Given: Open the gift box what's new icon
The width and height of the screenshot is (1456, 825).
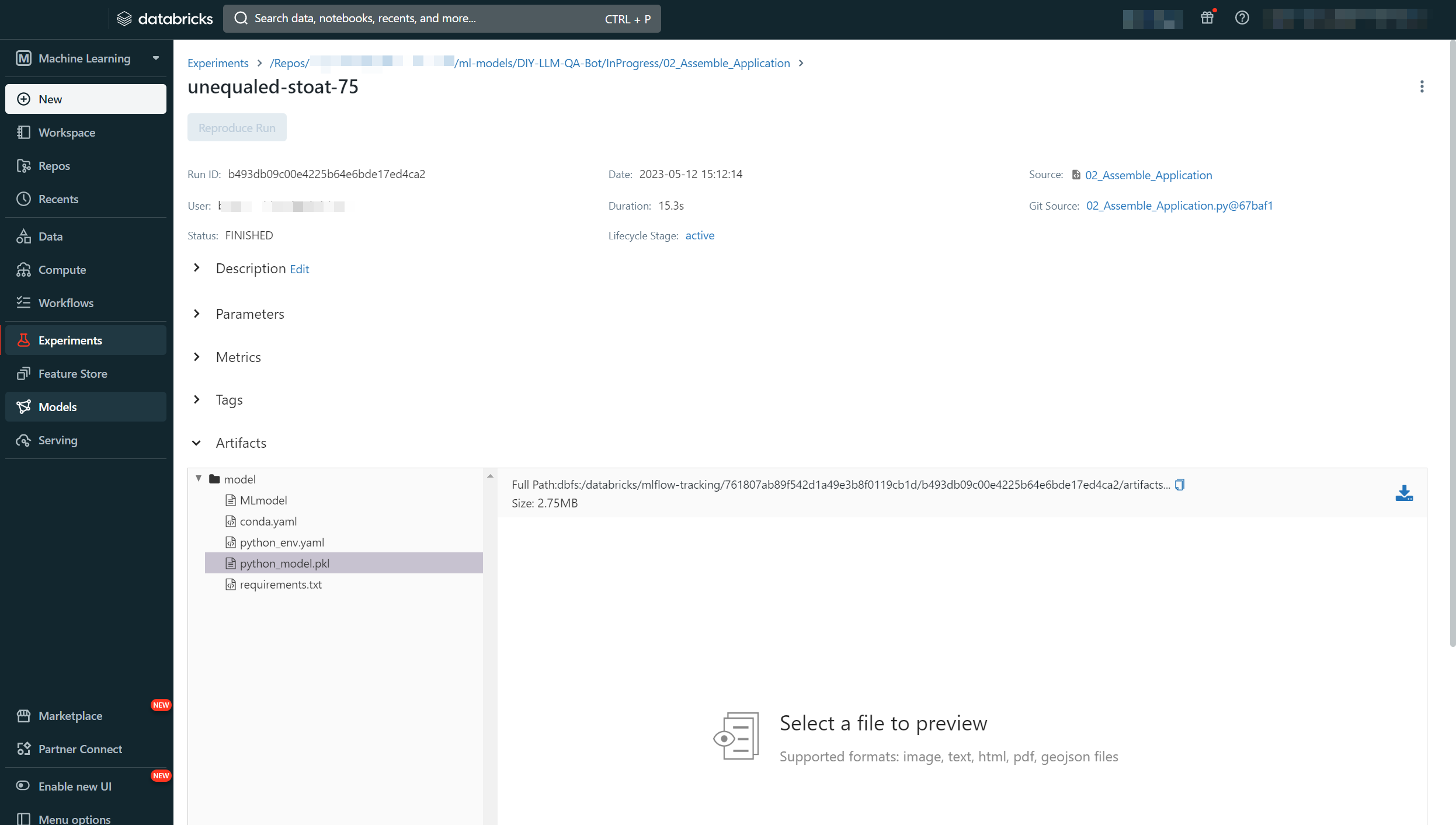Looking at the screenshot, I should click(1207, 18).
